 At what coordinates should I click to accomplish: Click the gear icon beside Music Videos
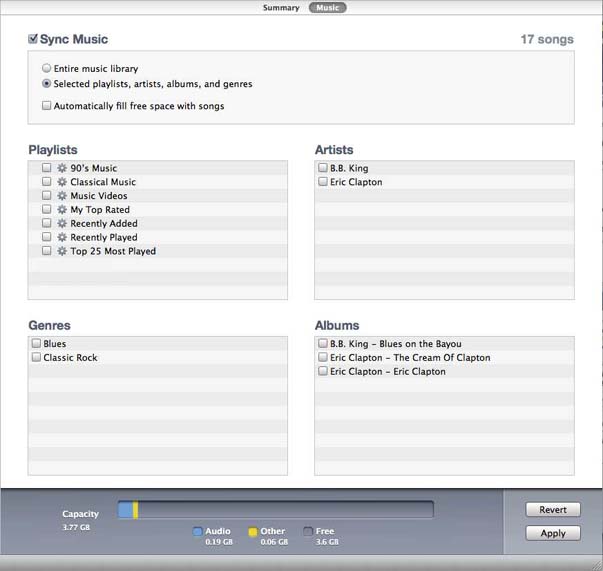pyautogui.click(x=62, y=196)
